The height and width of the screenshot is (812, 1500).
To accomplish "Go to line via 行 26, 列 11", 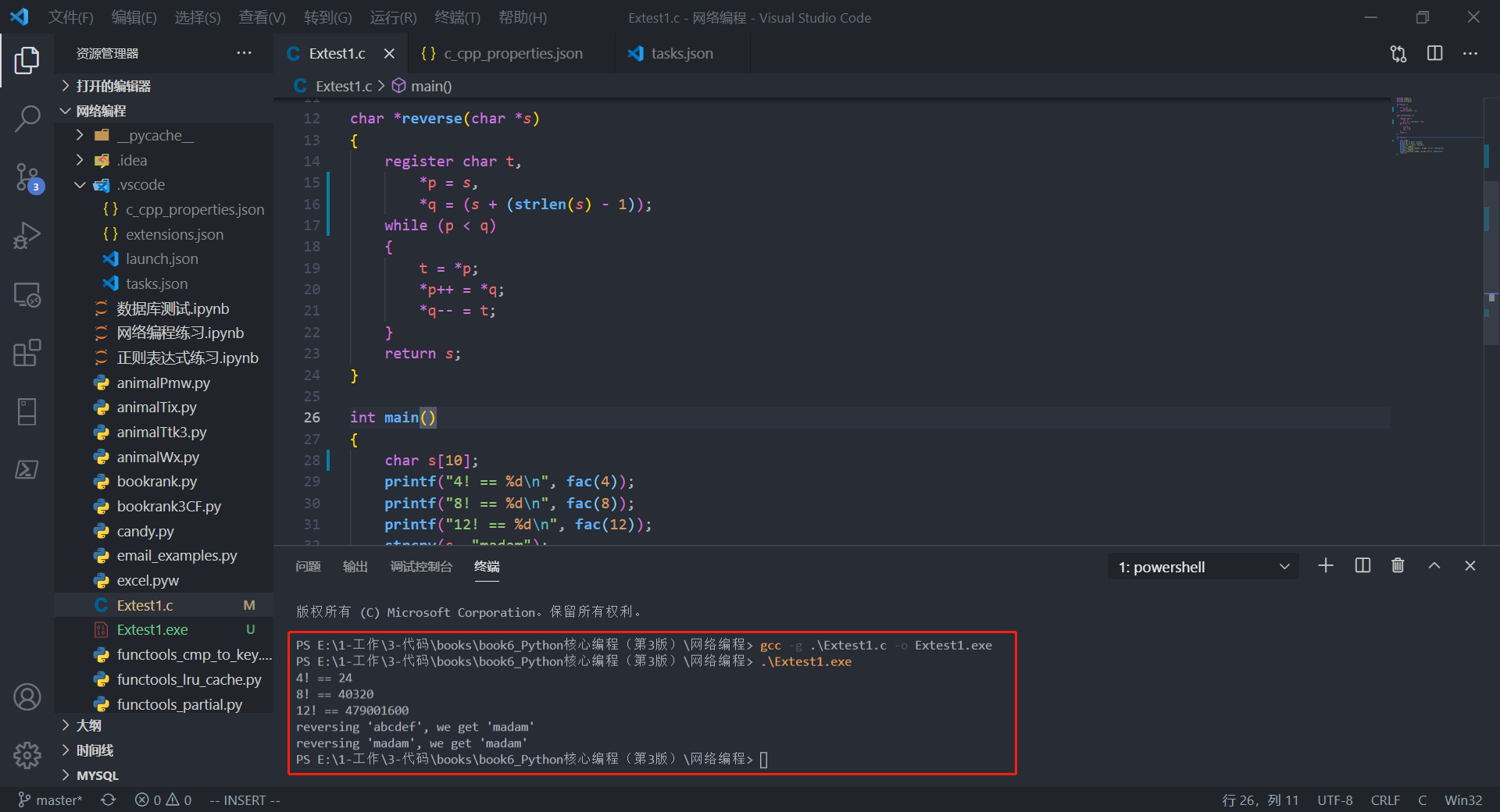I will pos(1260,800).
